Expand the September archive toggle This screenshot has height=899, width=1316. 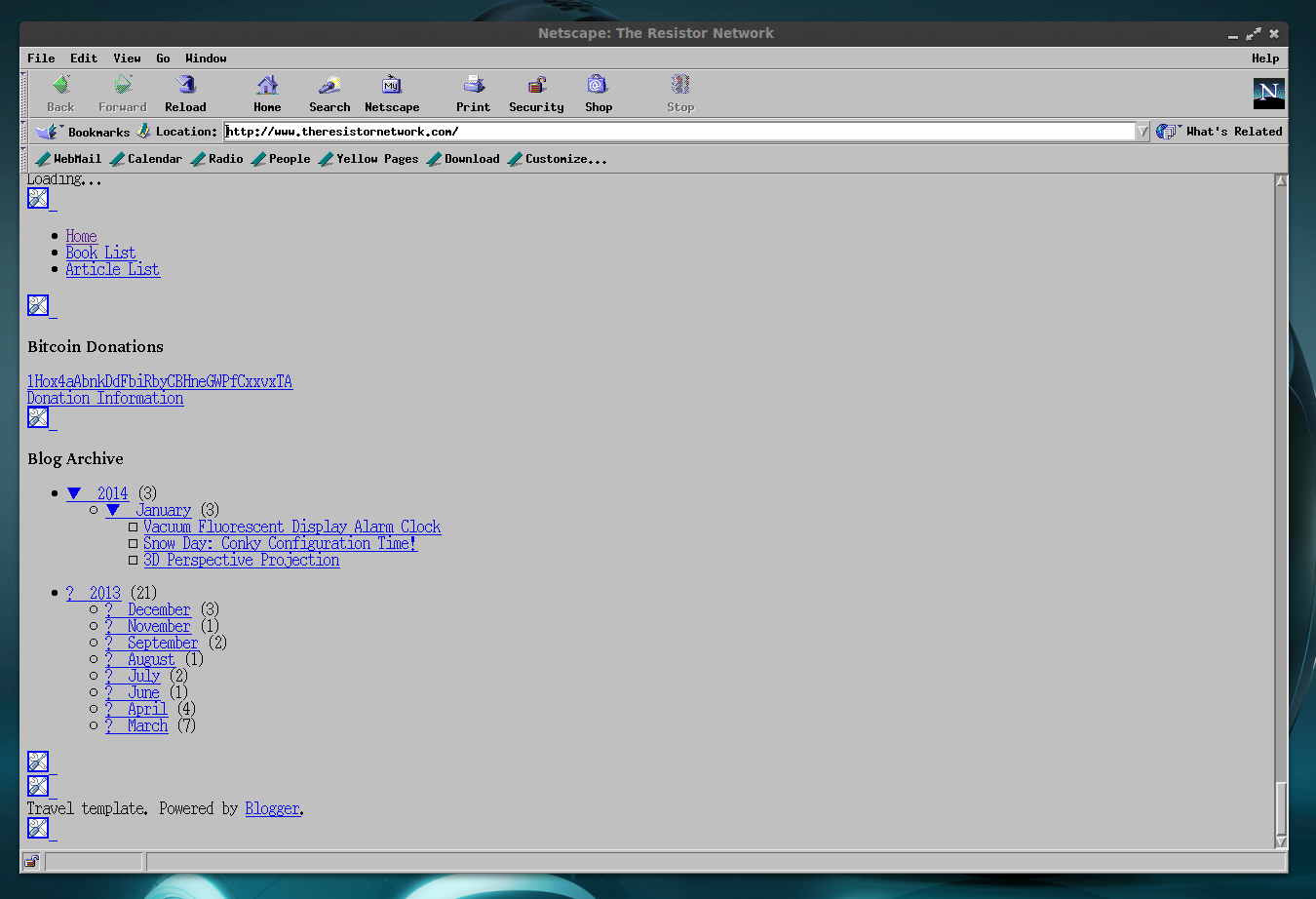tap(109, 643)
